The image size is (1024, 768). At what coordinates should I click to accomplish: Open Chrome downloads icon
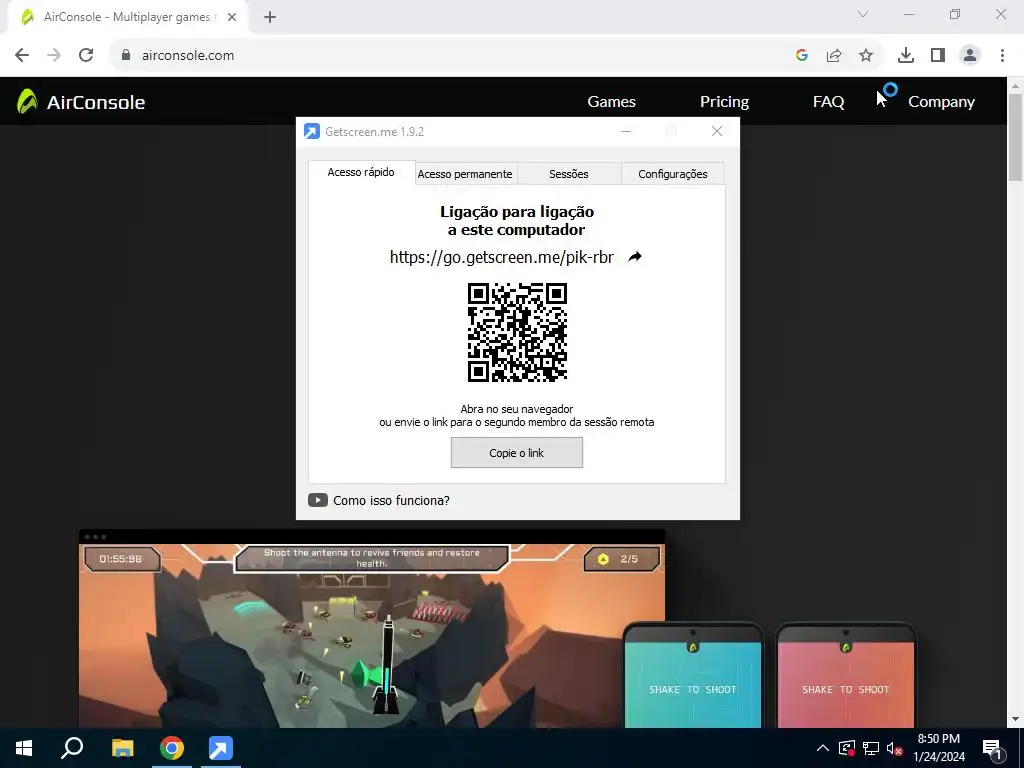906,56
